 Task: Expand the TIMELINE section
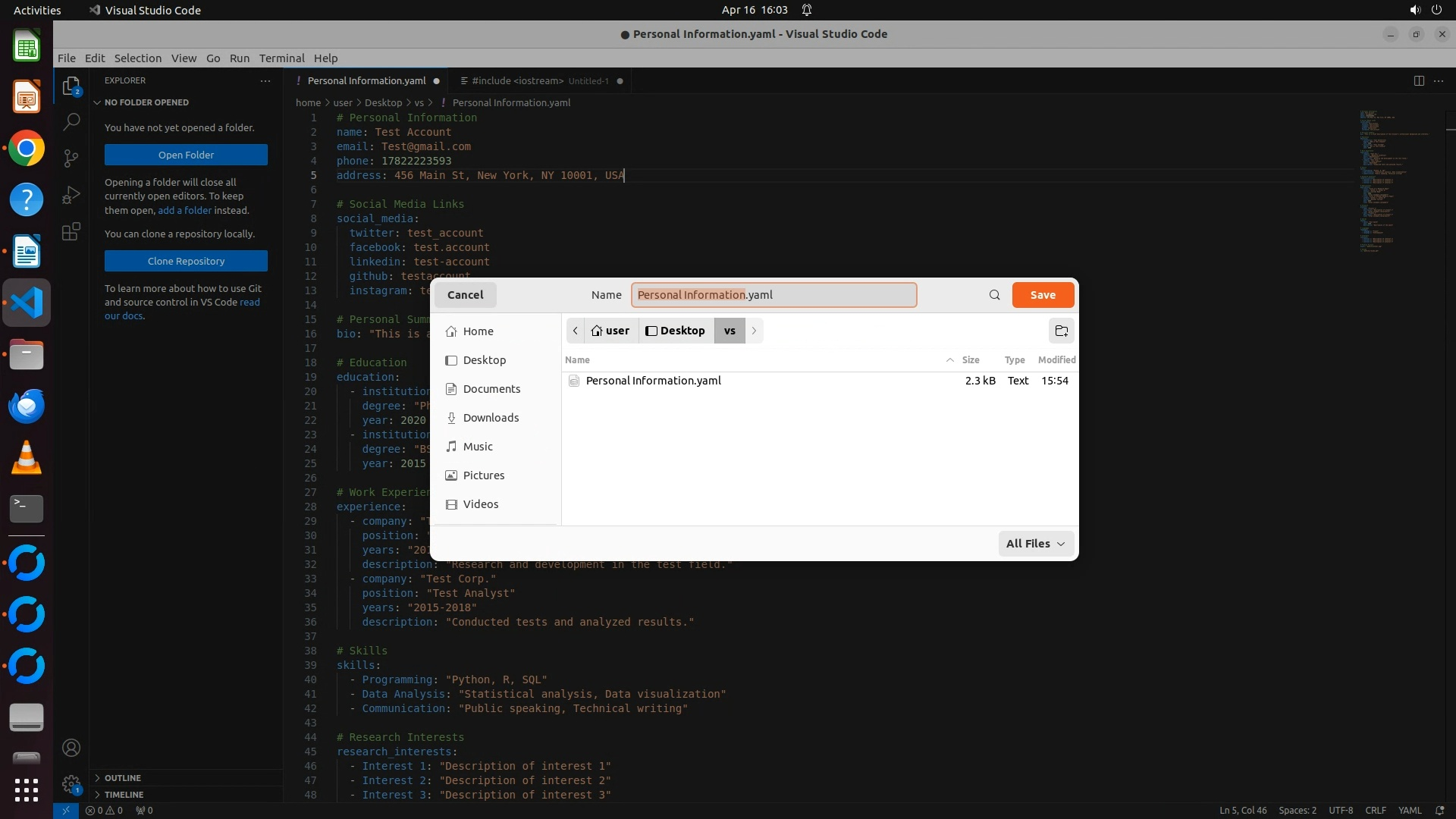pyautogui.click(x=124, y=795)
